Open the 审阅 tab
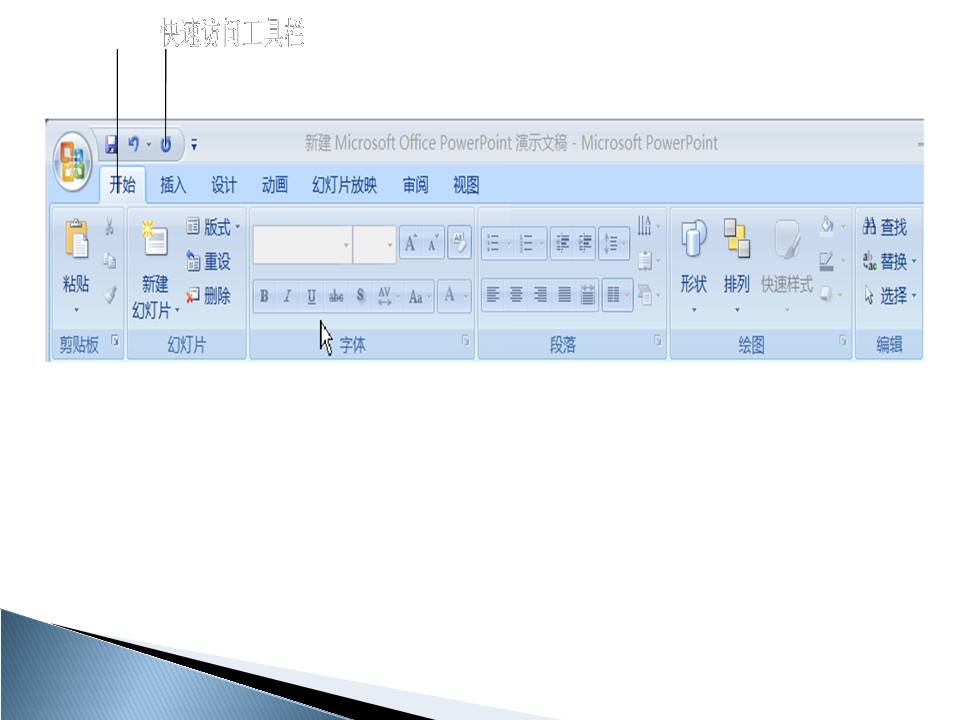The height and width of the screenshot is (720, 960). pyautogui.click(x=415, y=184)
